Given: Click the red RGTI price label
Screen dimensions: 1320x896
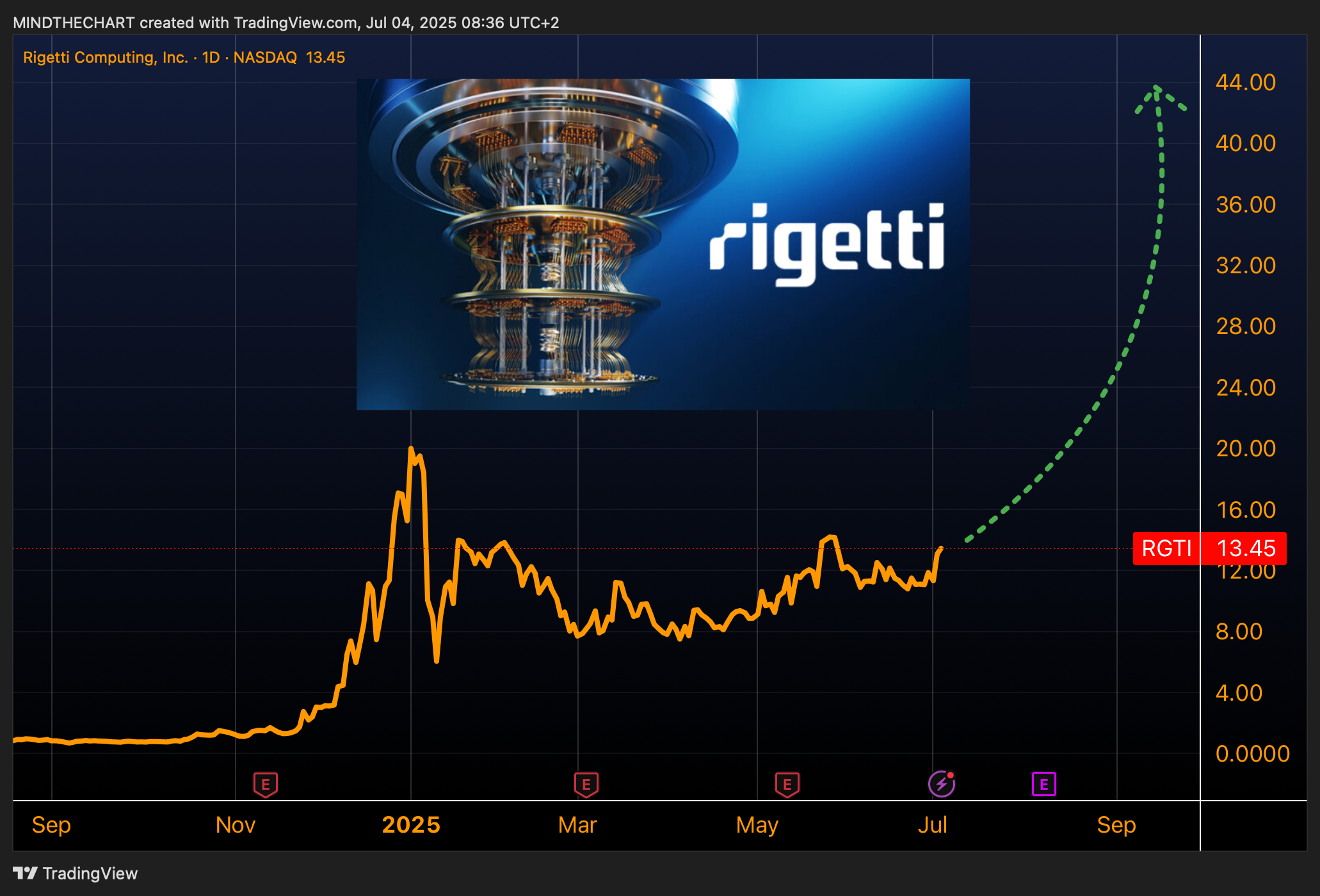Looking at the screenshot, I should pyautogui.click(x=1166, y=548).
